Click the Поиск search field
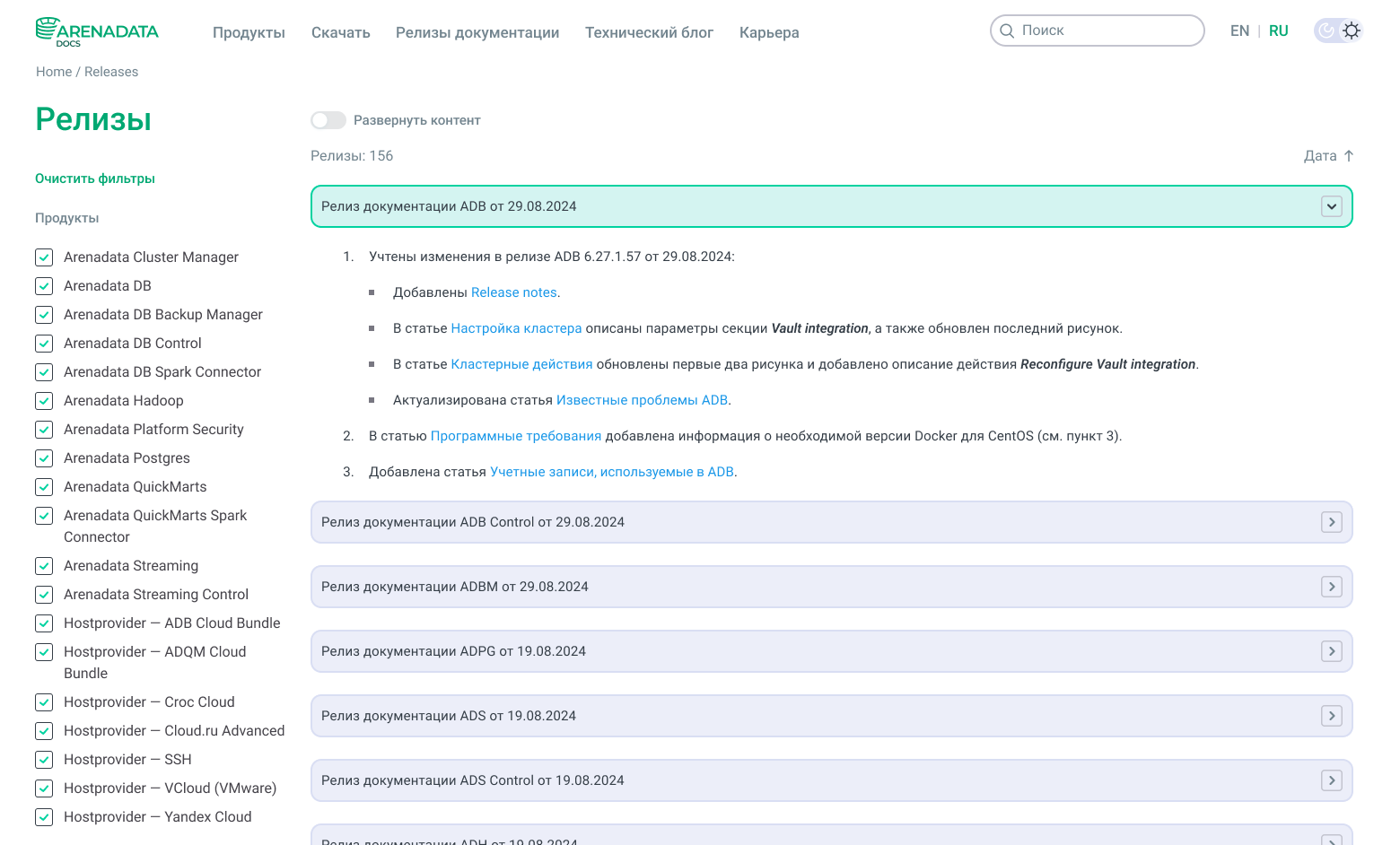Image resolution: width=1400 pixels, height=845 pixels. coord(1098,30)
